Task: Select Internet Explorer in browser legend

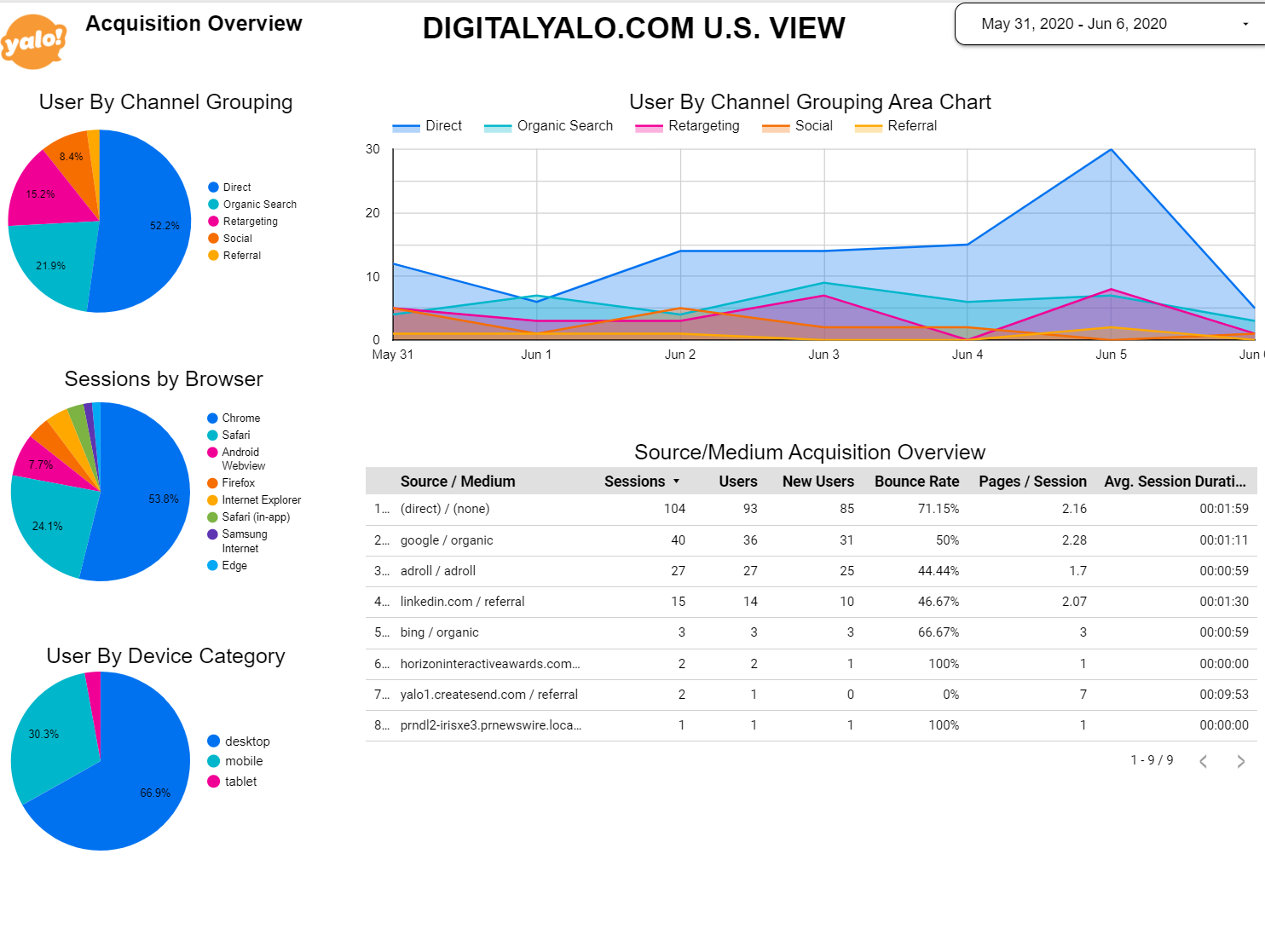Action: (x=254, y=500)
